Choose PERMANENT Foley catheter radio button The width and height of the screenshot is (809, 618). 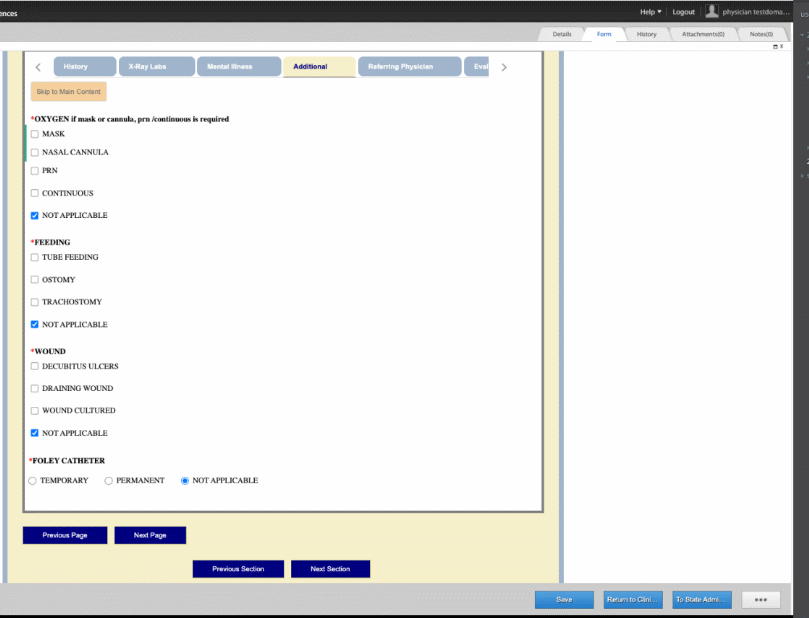click(109, 481)
